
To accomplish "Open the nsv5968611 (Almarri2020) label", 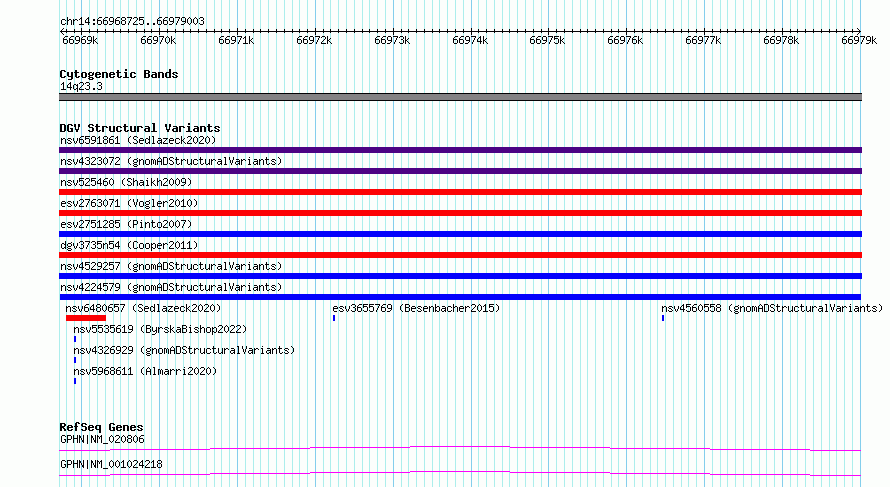I will [145, 371].
